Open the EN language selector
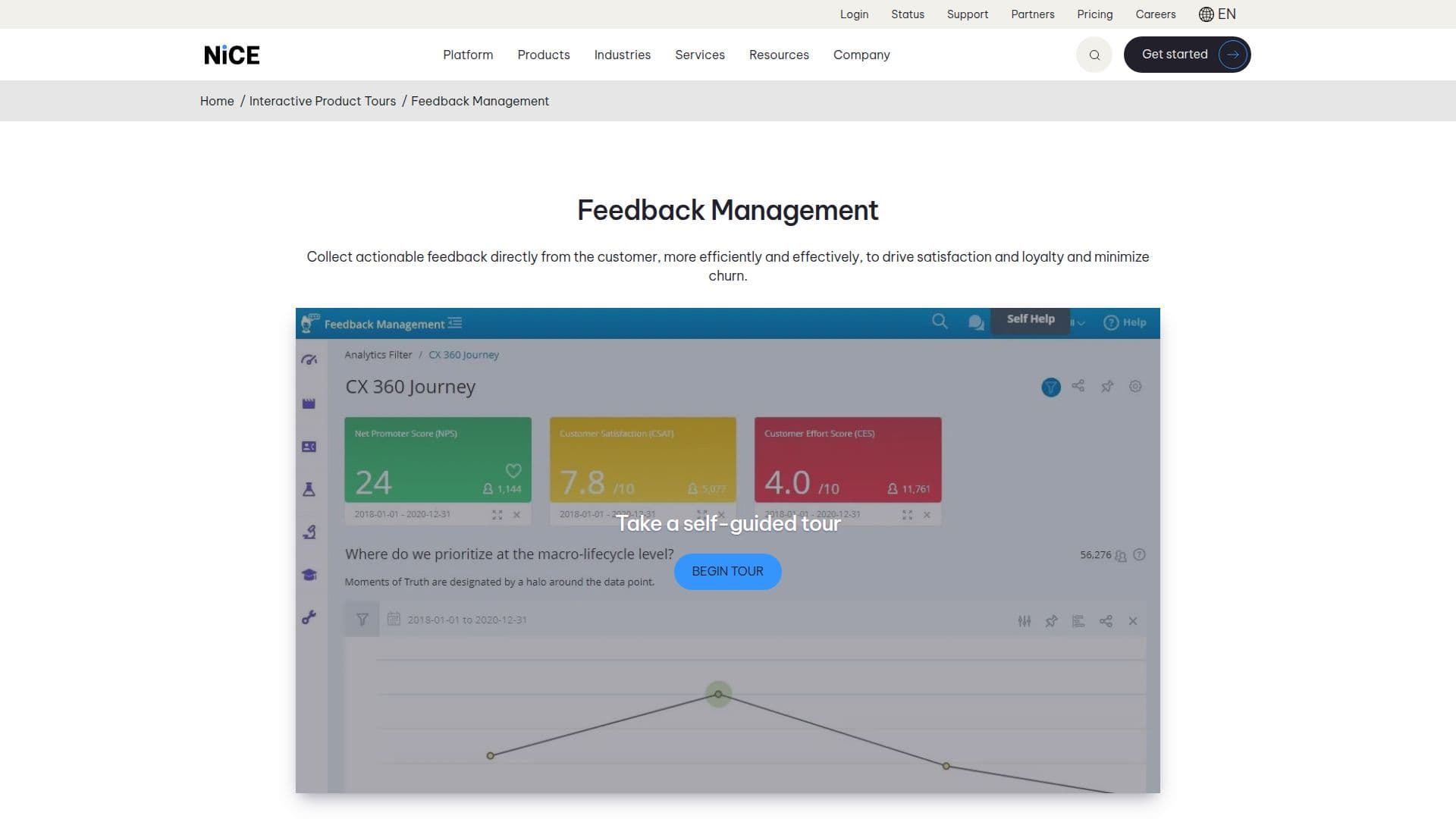 [x=1217, y=14]
